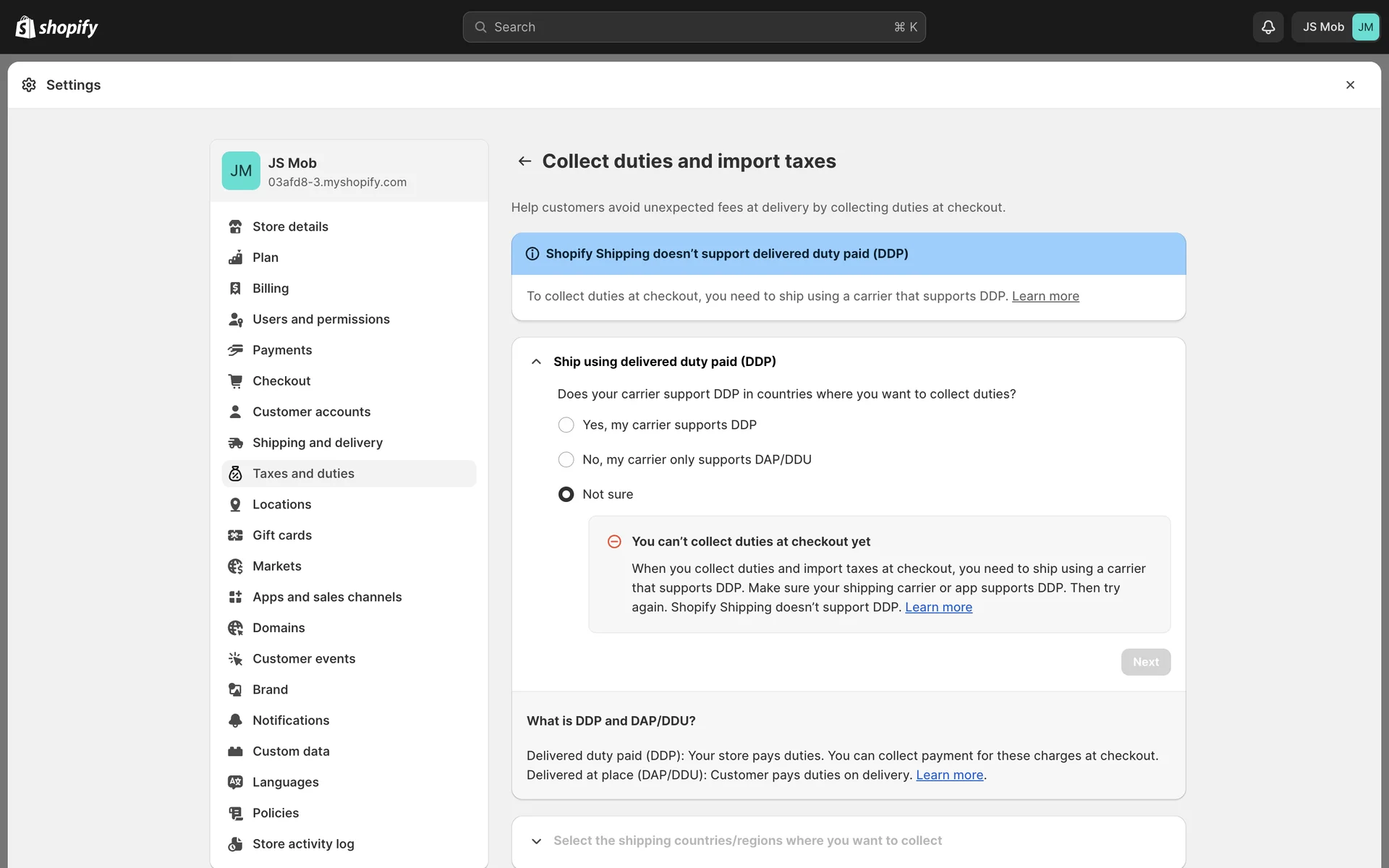Screen dimensions: 1389x868
Task: Click the Markets globe icon
Action: click(235, 566)
